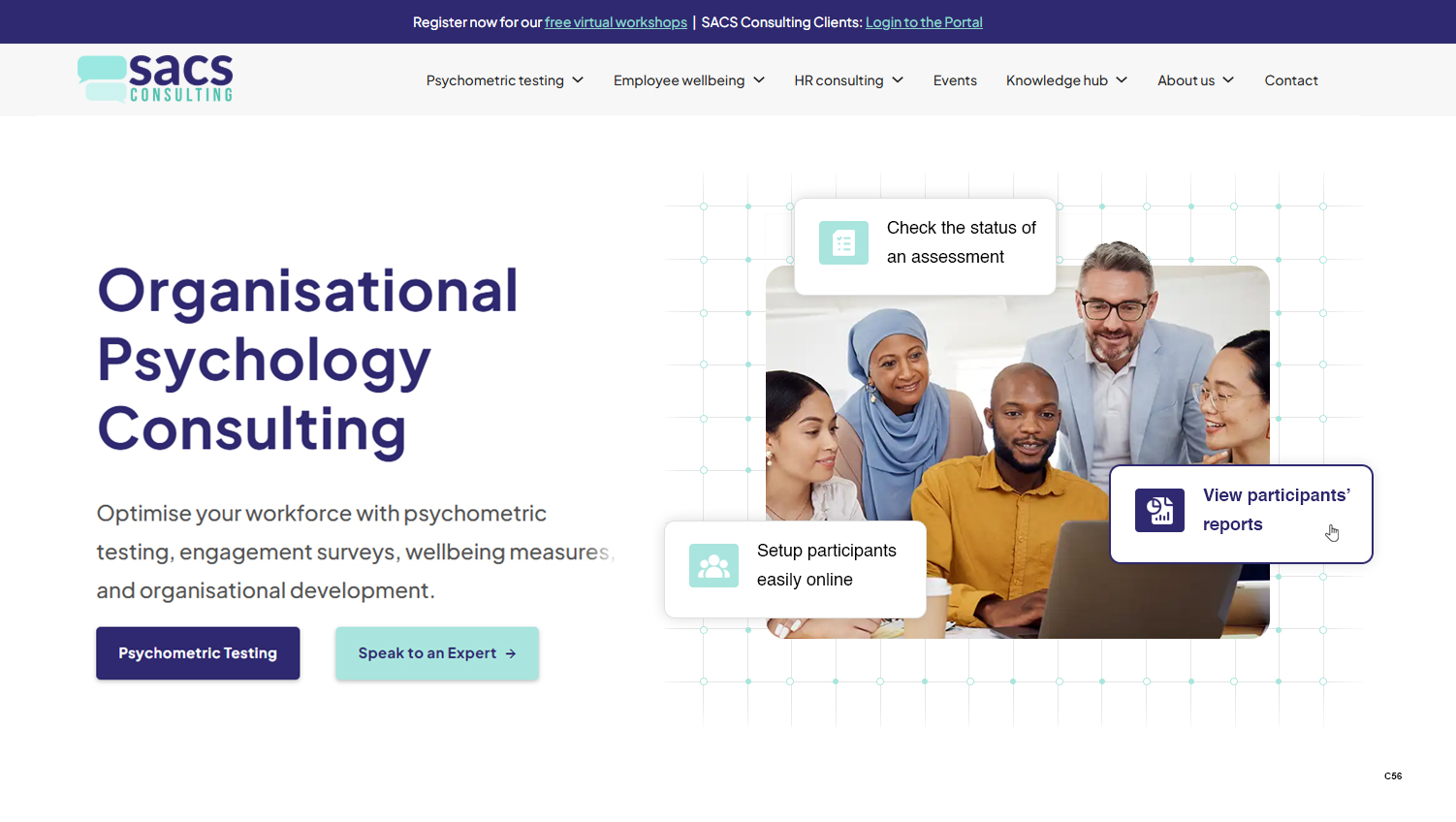This screenshot has height=822, width=1456.
Task: Open the HR consulting menu
Action: point(849,80)
